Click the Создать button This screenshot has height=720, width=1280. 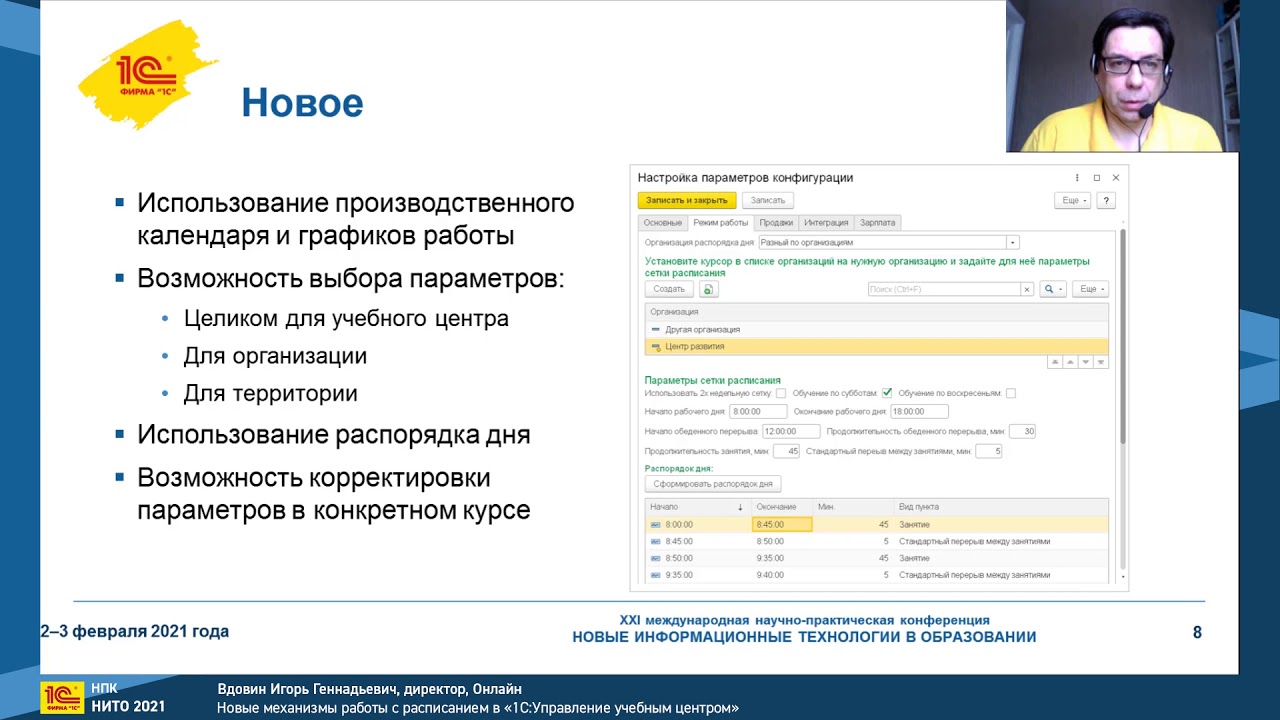tap(669, 289)
